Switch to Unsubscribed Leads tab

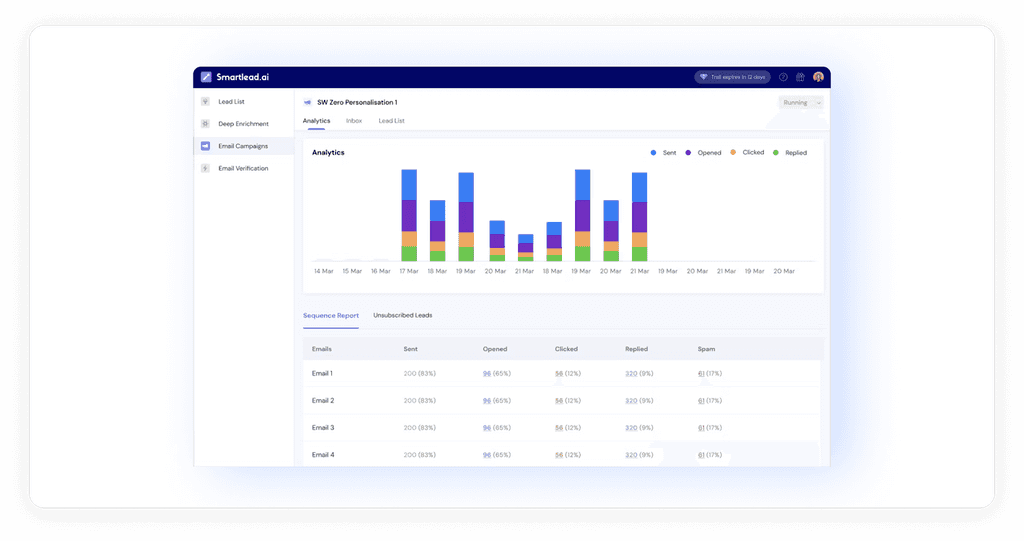[x=402, y=316]
